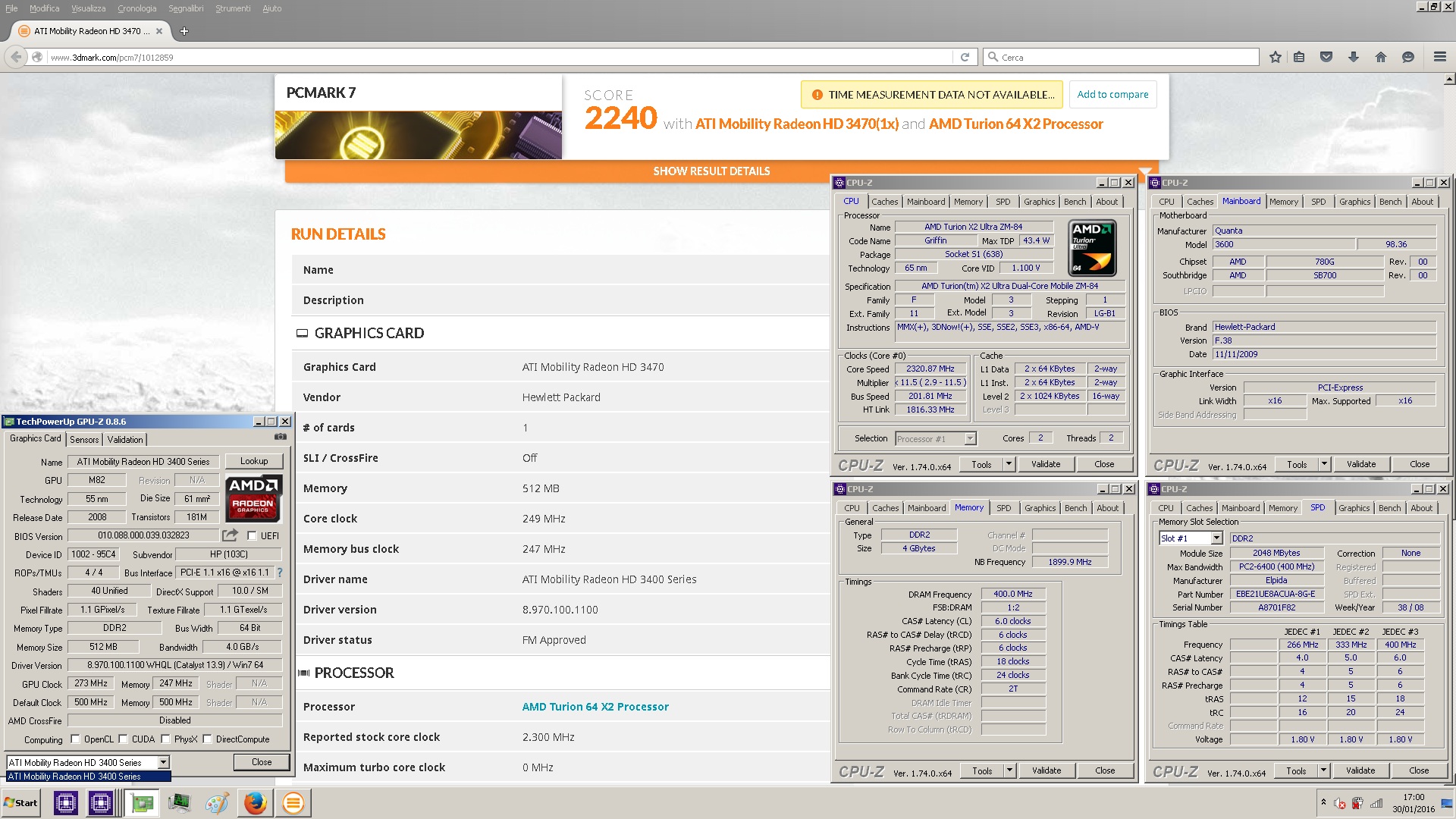Screen dimensions: 1456x819
Task: Expand Tools dropdown arrow in SPD CPU-Z window
Action: click(1323, 770)
